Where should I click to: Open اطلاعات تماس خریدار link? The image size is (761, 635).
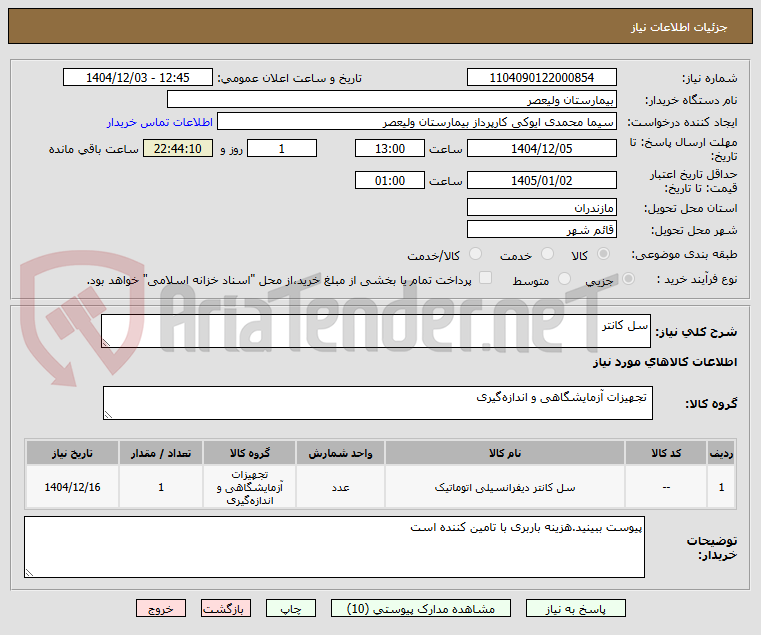tap(160, 122)
